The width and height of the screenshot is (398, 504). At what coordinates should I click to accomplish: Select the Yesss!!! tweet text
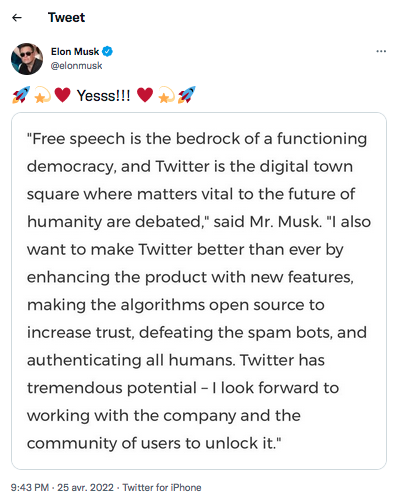104,96
